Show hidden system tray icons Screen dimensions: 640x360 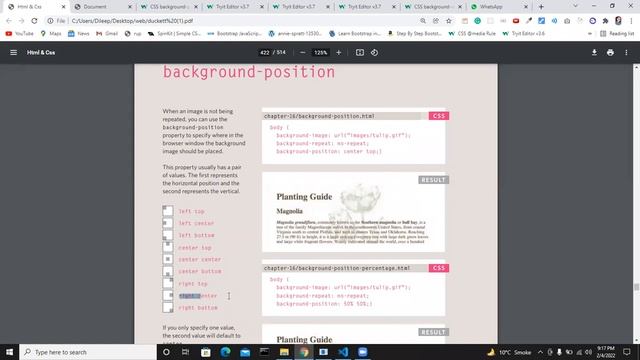click(540, 352)
